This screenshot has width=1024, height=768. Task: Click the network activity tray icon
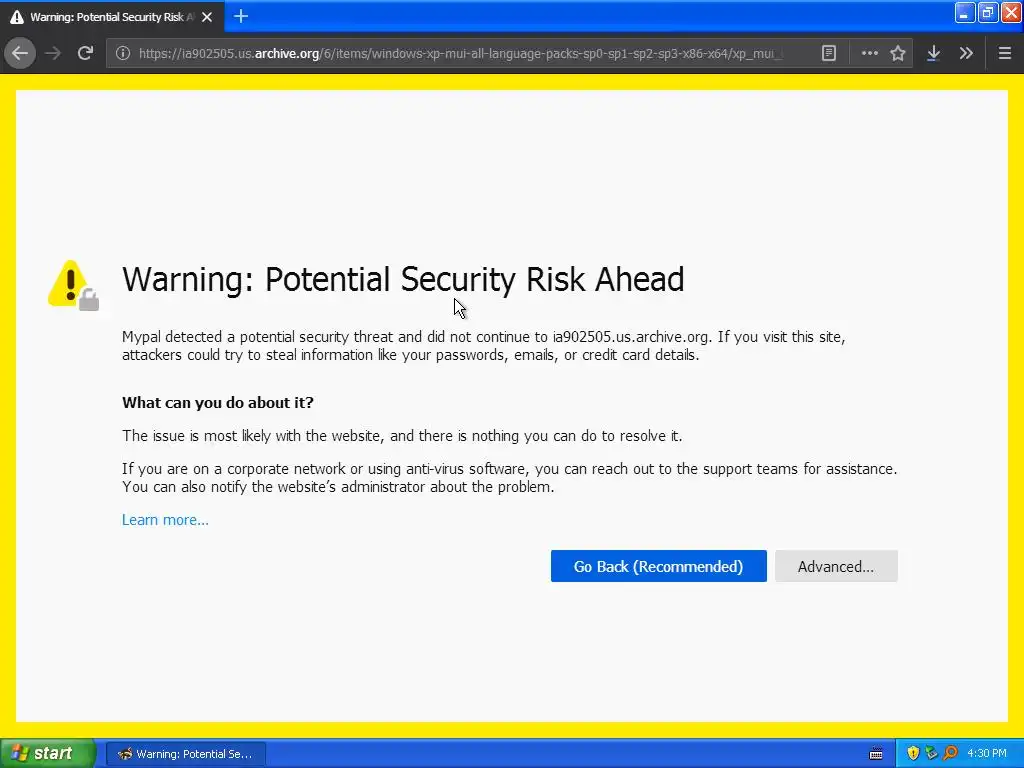point(931,754)
